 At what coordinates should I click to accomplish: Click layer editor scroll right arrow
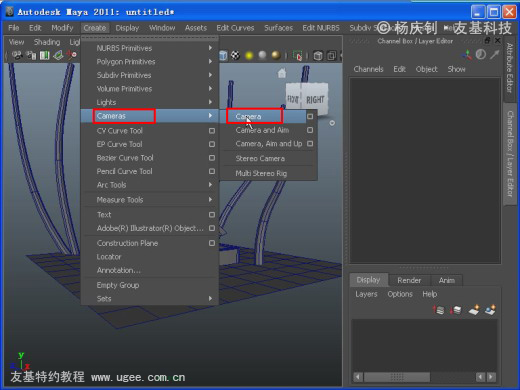[491, 377]
